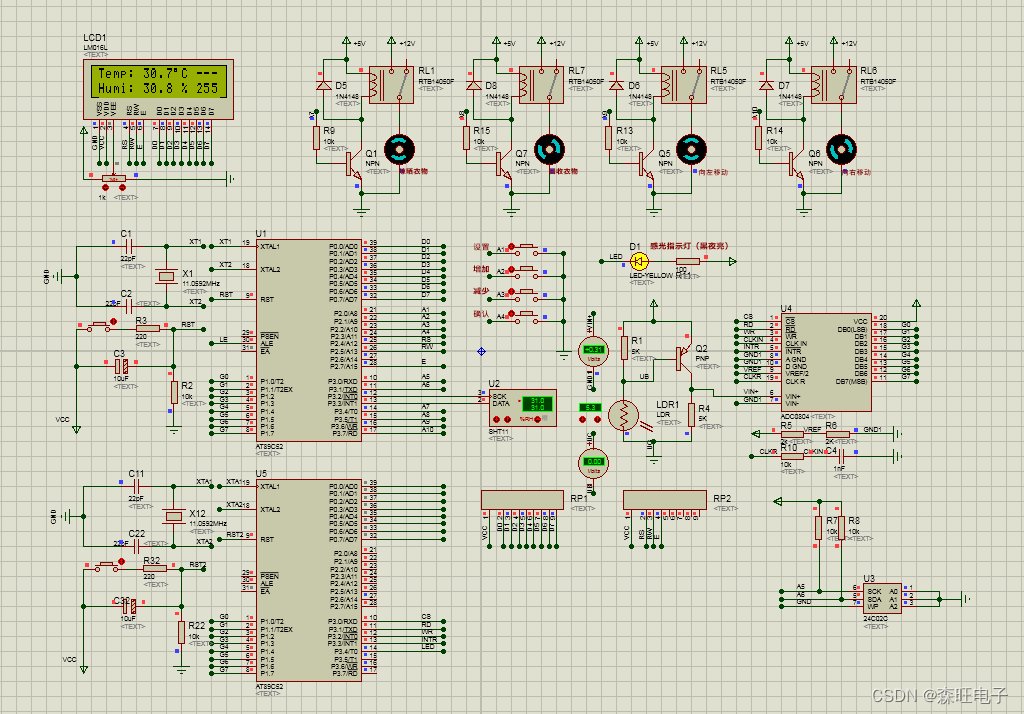Click the LCD text "Humi: 30.8 % 255"
The height and width of the screenshot is (714, 1024).
[158, 88]
